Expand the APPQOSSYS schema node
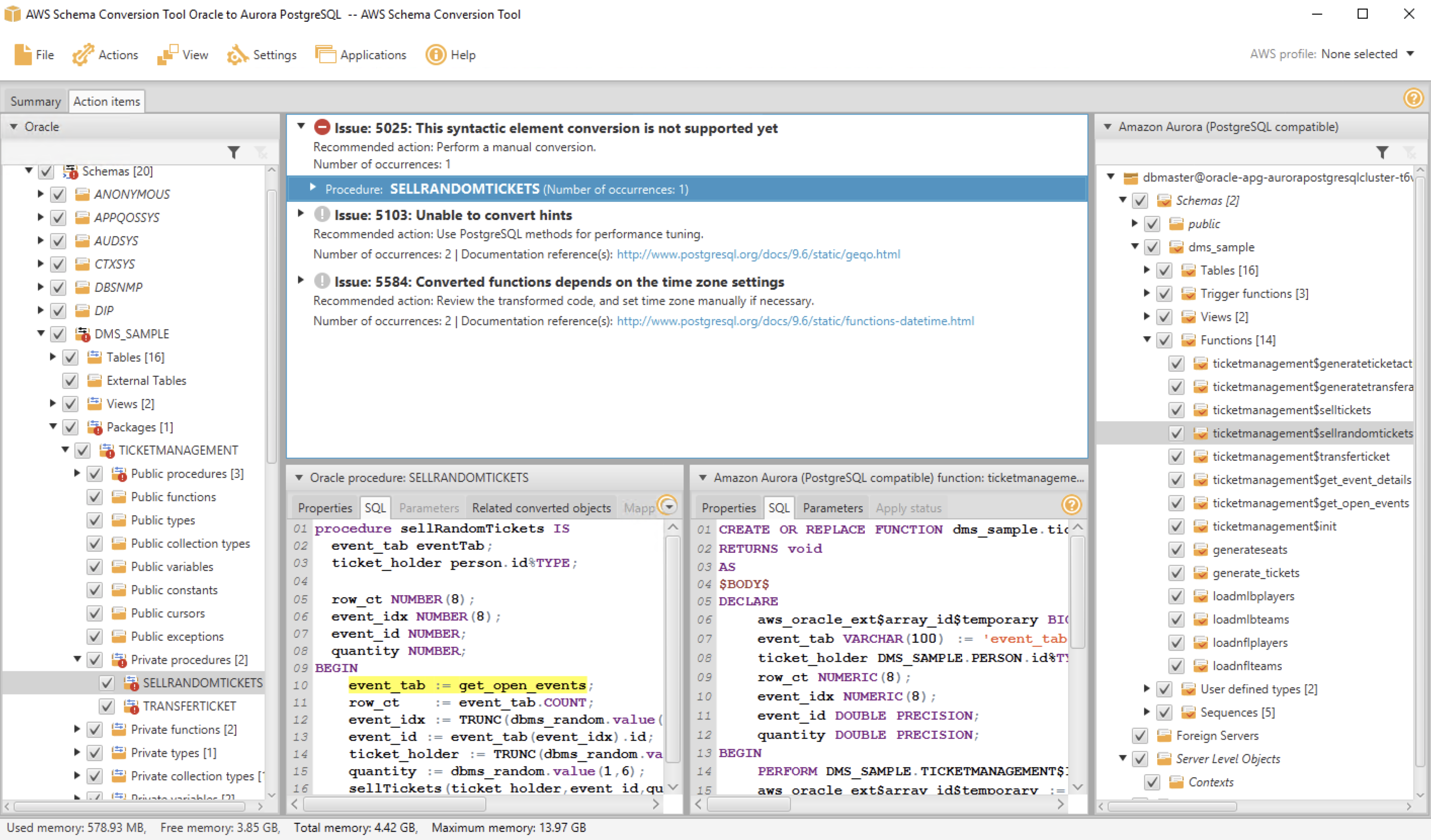This screenshot has height=840, width=1431. pyautogui.click(x=40, y=217)
